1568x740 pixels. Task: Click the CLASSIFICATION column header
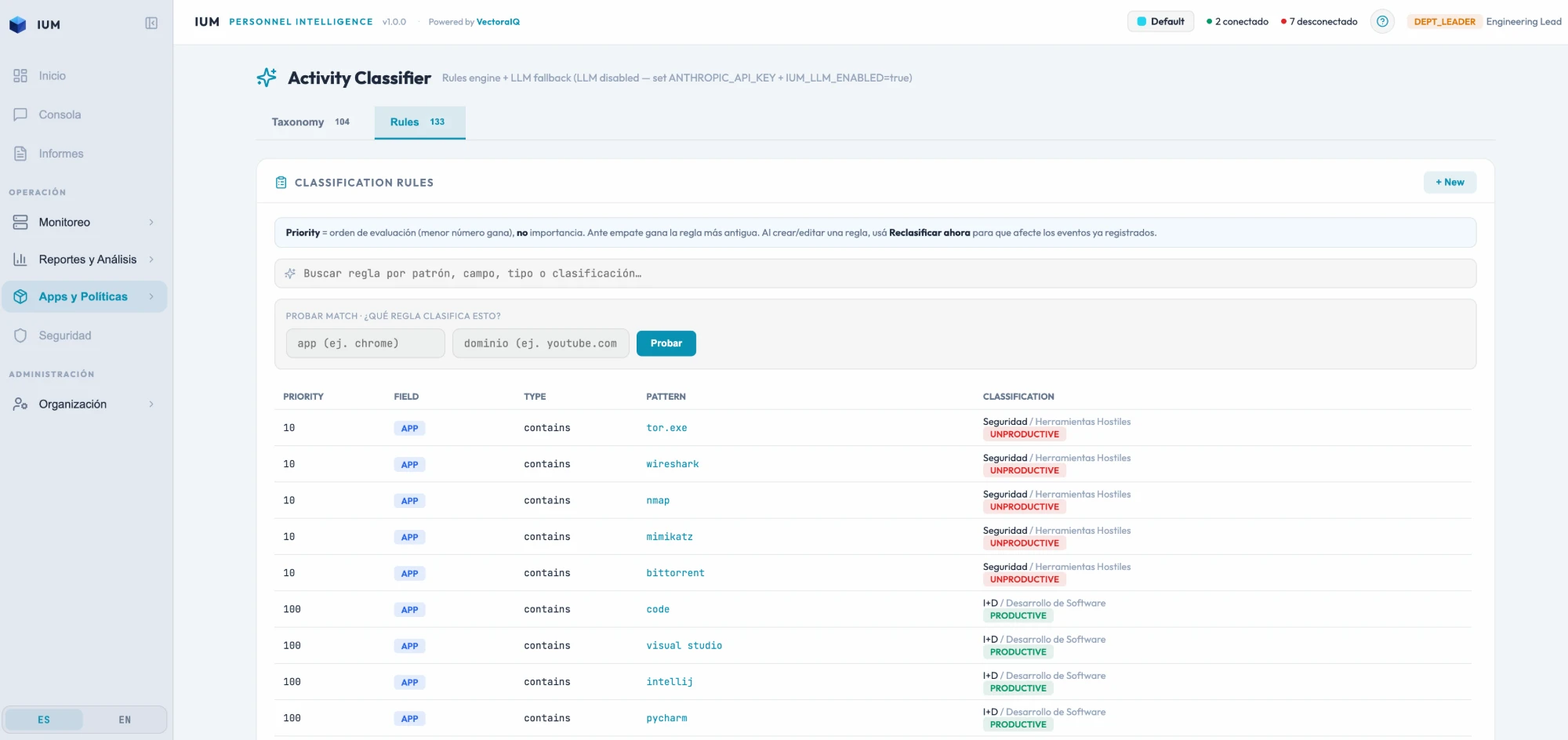point(1018,397)
